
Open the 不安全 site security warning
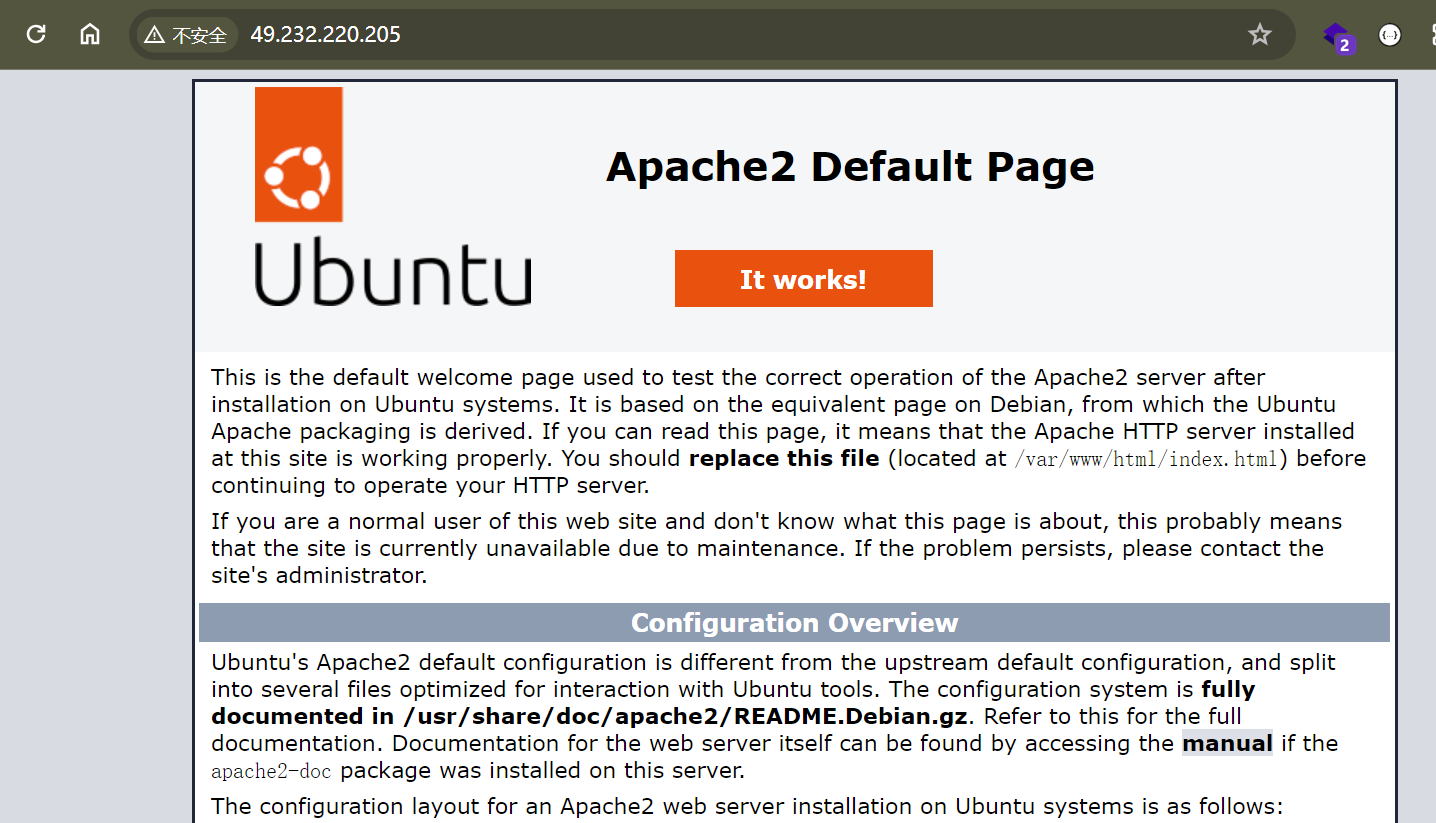187,35
